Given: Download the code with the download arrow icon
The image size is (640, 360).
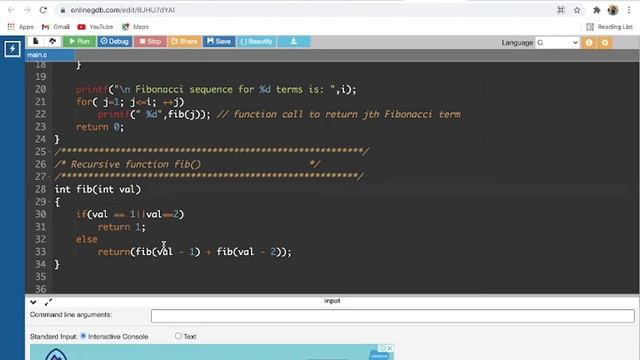Looking at the screenshot, I should click(x=293, y=41).
